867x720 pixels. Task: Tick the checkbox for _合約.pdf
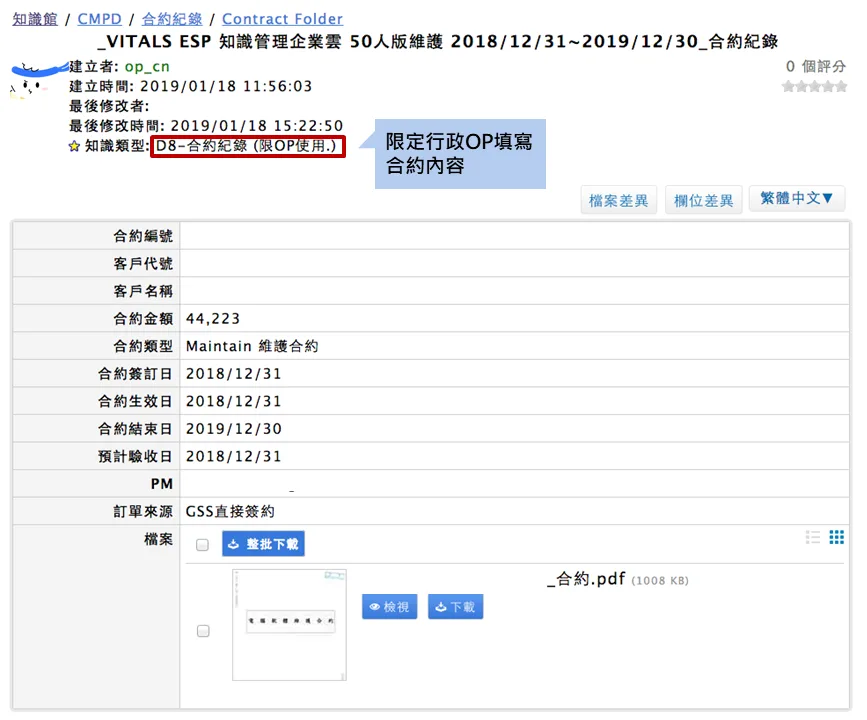tap(203, 631)
